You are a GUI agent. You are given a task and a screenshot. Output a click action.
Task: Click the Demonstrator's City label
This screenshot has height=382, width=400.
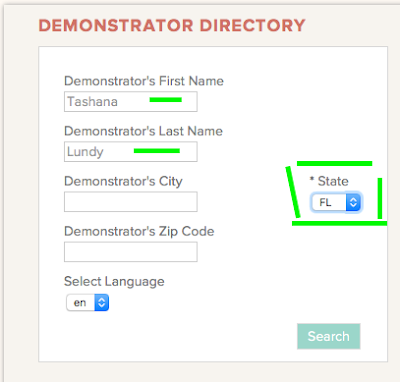[x=123, y=182]
